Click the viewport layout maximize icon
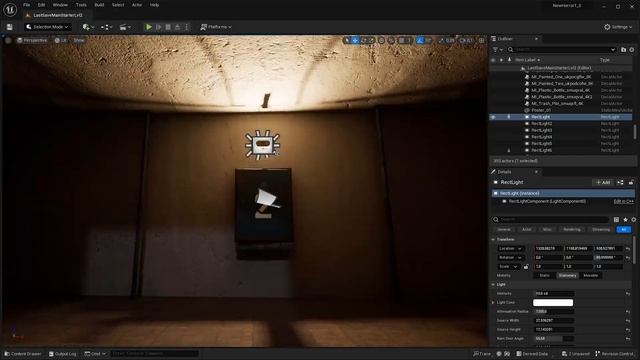This screenshot has width=640, height=360. pyautogui.click(x=482, y=40)
